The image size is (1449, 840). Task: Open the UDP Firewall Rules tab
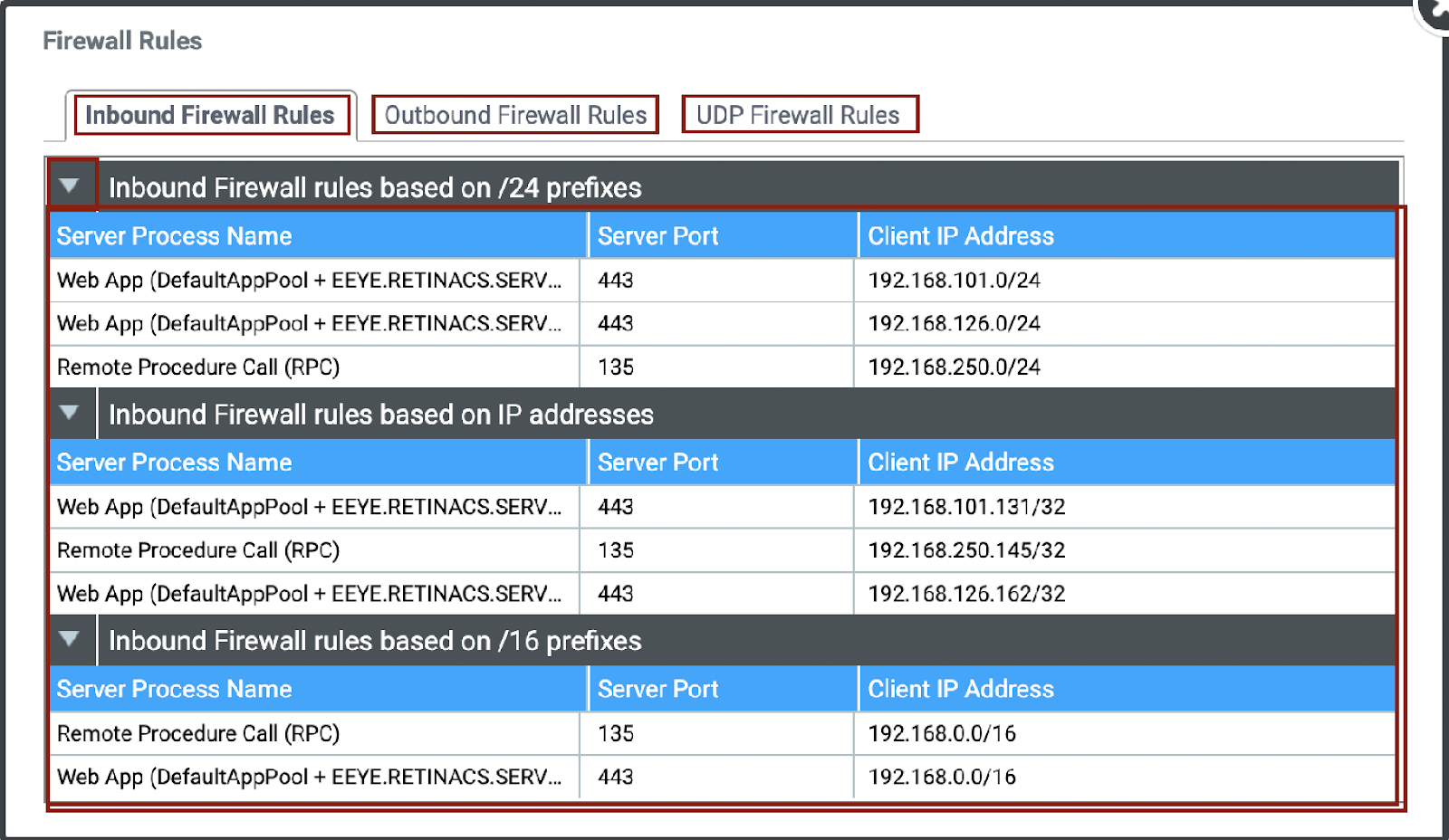(x=798, y=116)
